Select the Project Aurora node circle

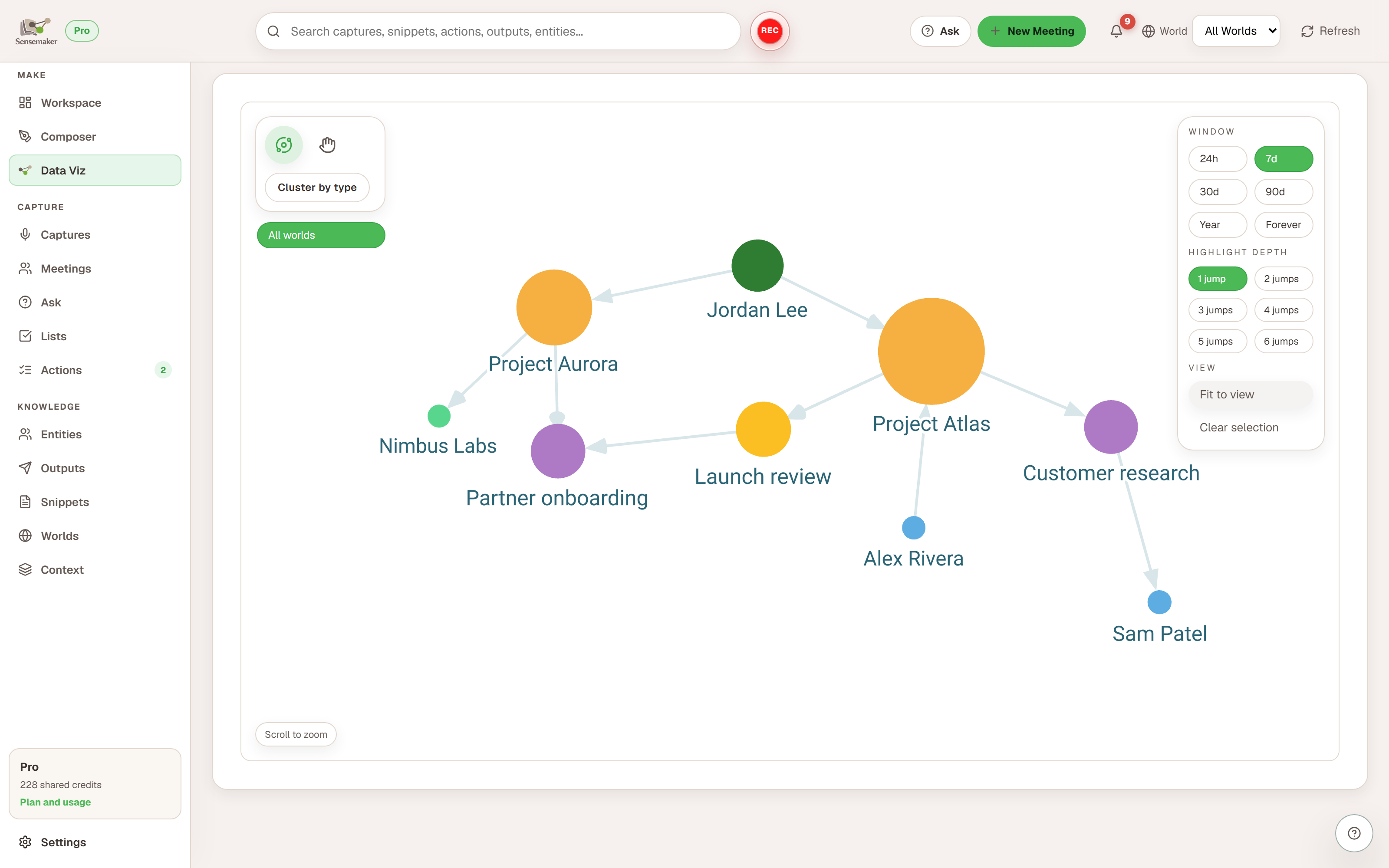[x=554, y=307]
